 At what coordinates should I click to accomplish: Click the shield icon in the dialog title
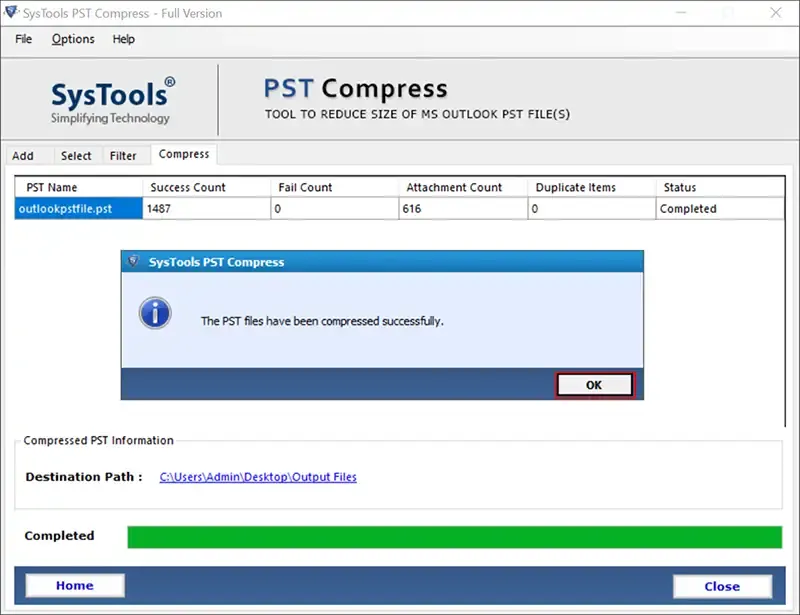click(x=134, y=261)
